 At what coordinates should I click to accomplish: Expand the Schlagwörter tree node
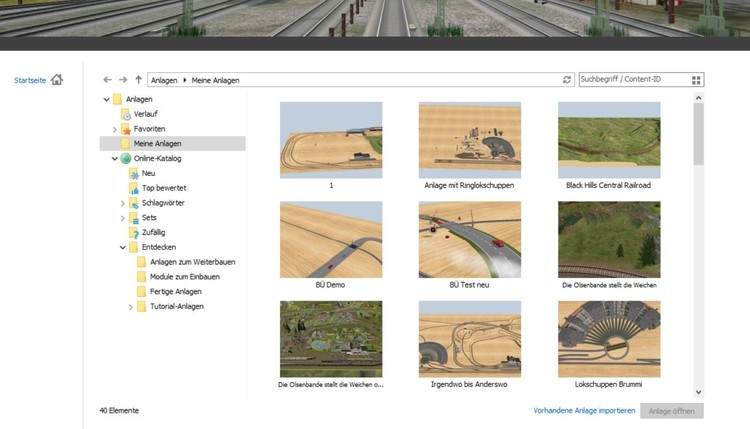pyautogui.click(x=122, y=203)
